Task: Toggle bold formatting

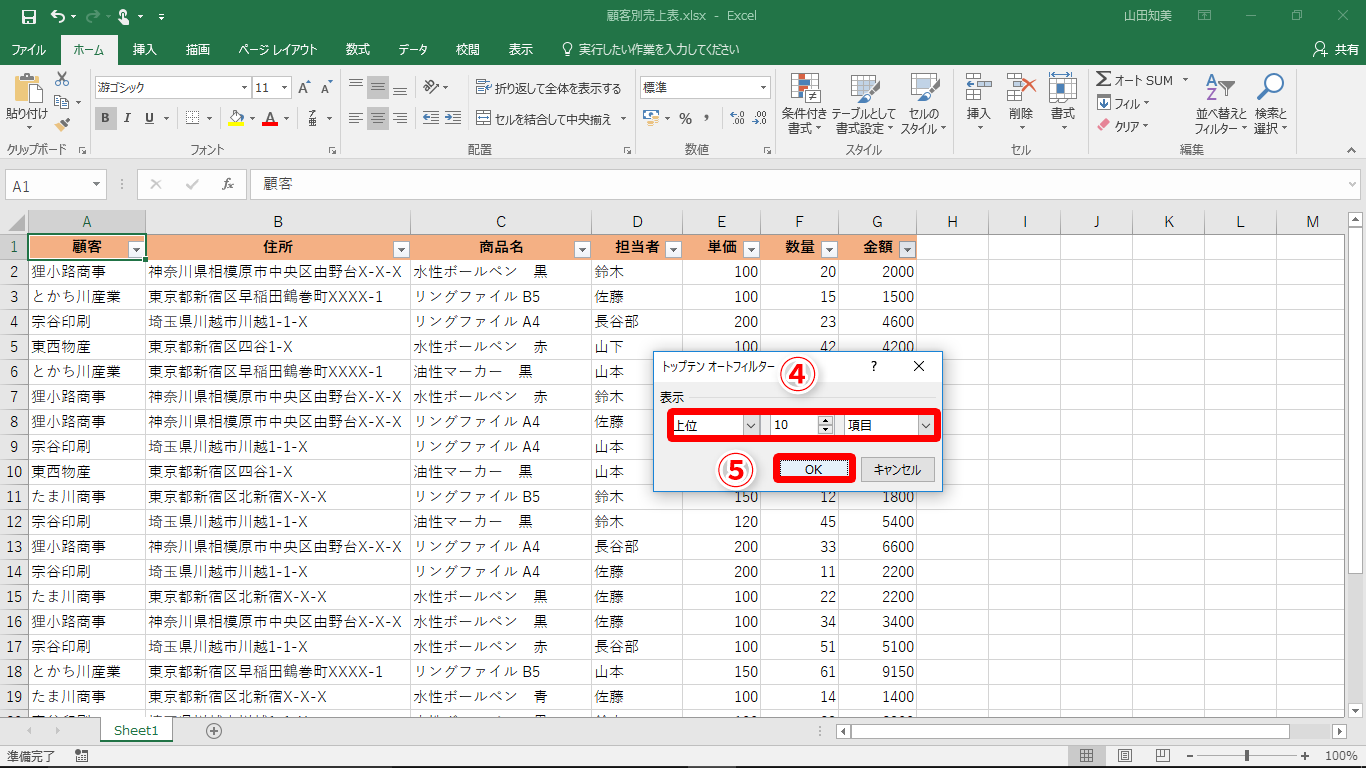Action: point(106,118)
